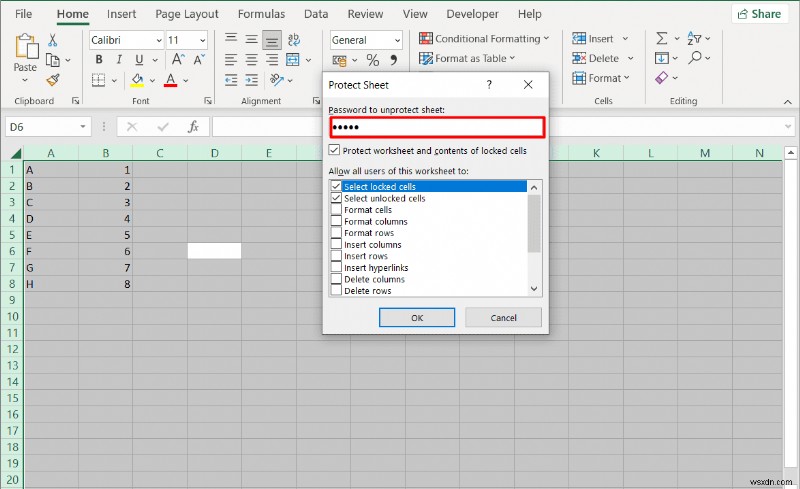This screenshot has height=489, width=800.
Task: Decrease indent icon
Action: [x=231, y=80]
